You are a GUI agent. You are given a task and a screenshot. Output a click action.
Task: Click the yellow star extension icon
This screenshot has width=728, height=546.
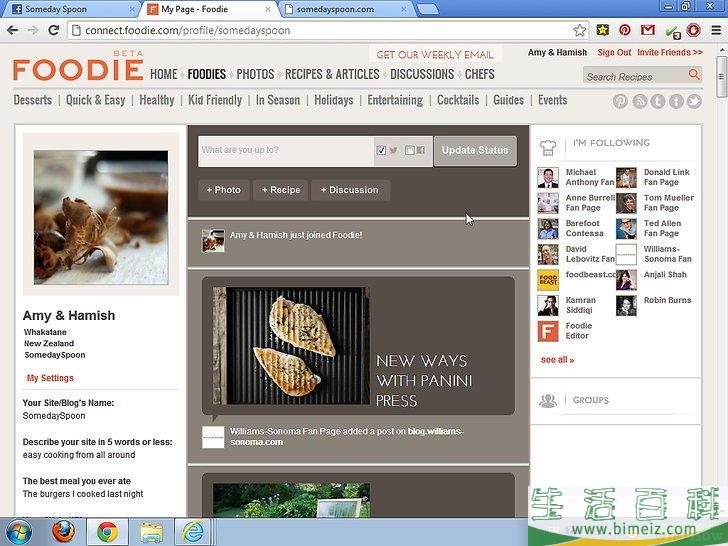coord(603,30)
